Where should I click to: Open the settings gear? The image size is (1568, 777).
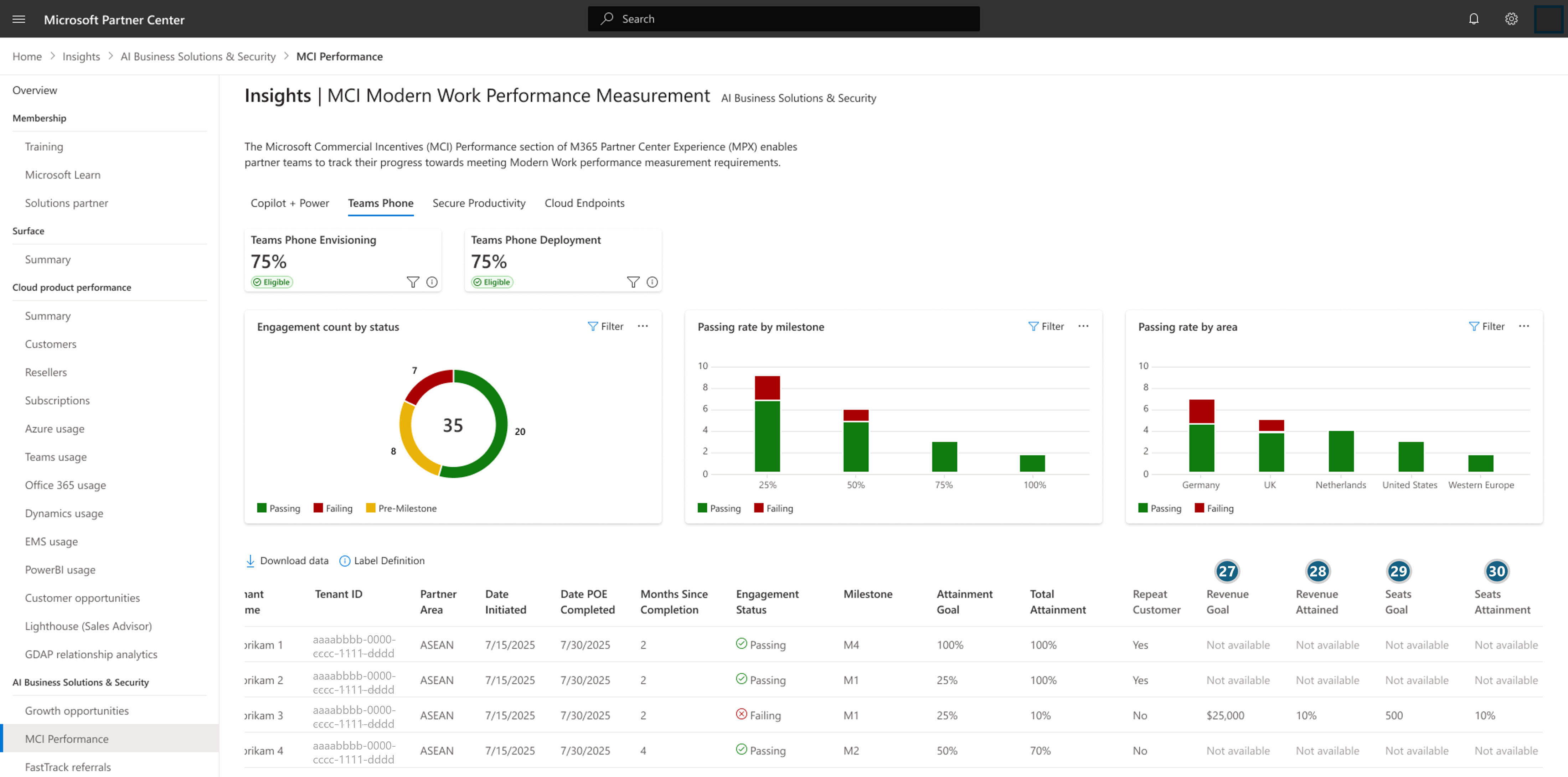coord(1511,19)
